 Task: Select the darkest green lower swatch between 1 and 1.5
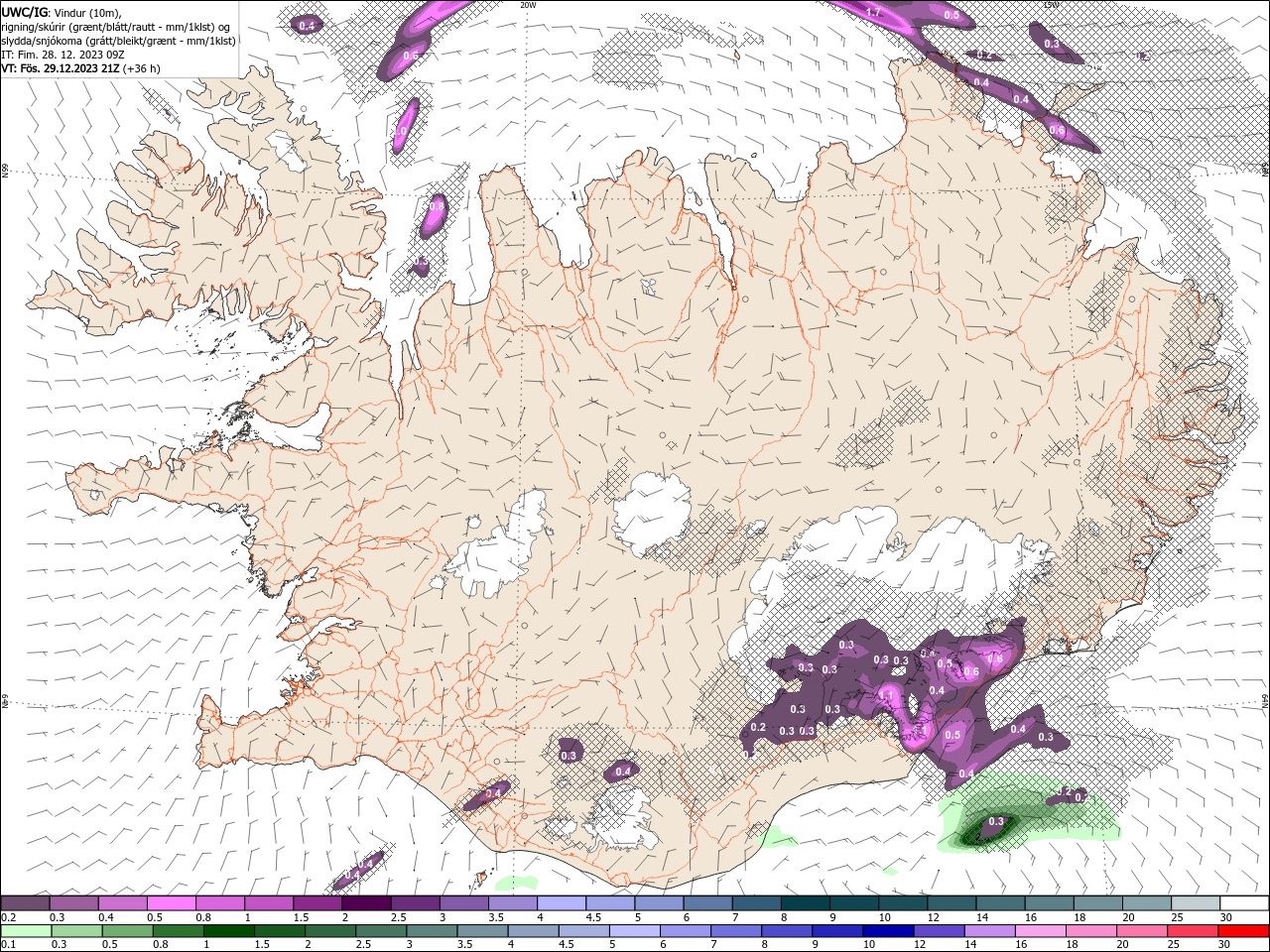point(229,931)
